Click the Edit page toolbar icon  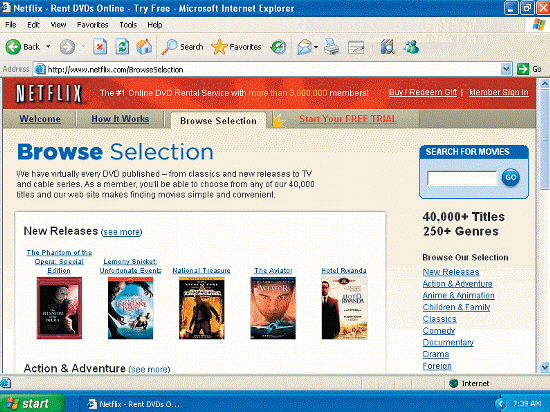click(x=356, y=47)
